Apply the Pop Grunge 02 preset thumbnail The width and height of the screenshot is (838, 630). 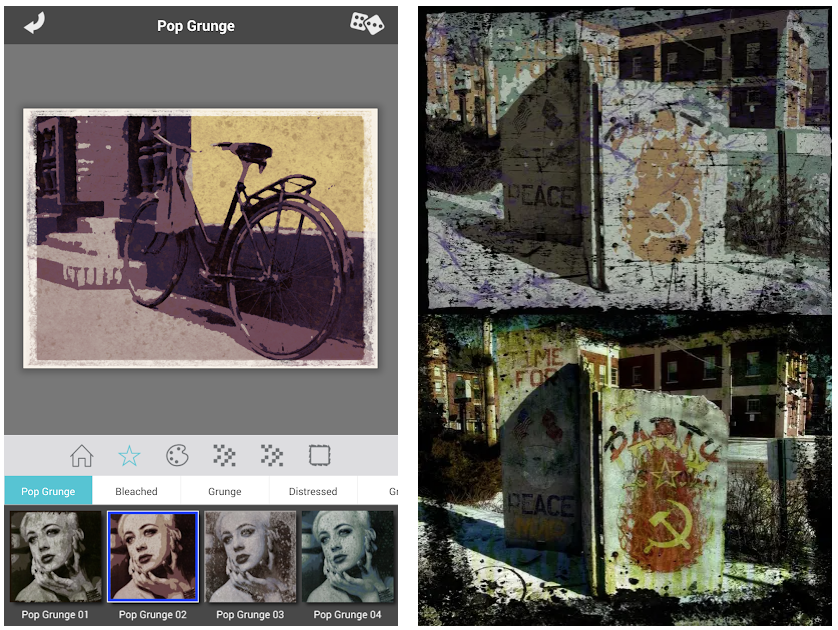tap(153, 557)
